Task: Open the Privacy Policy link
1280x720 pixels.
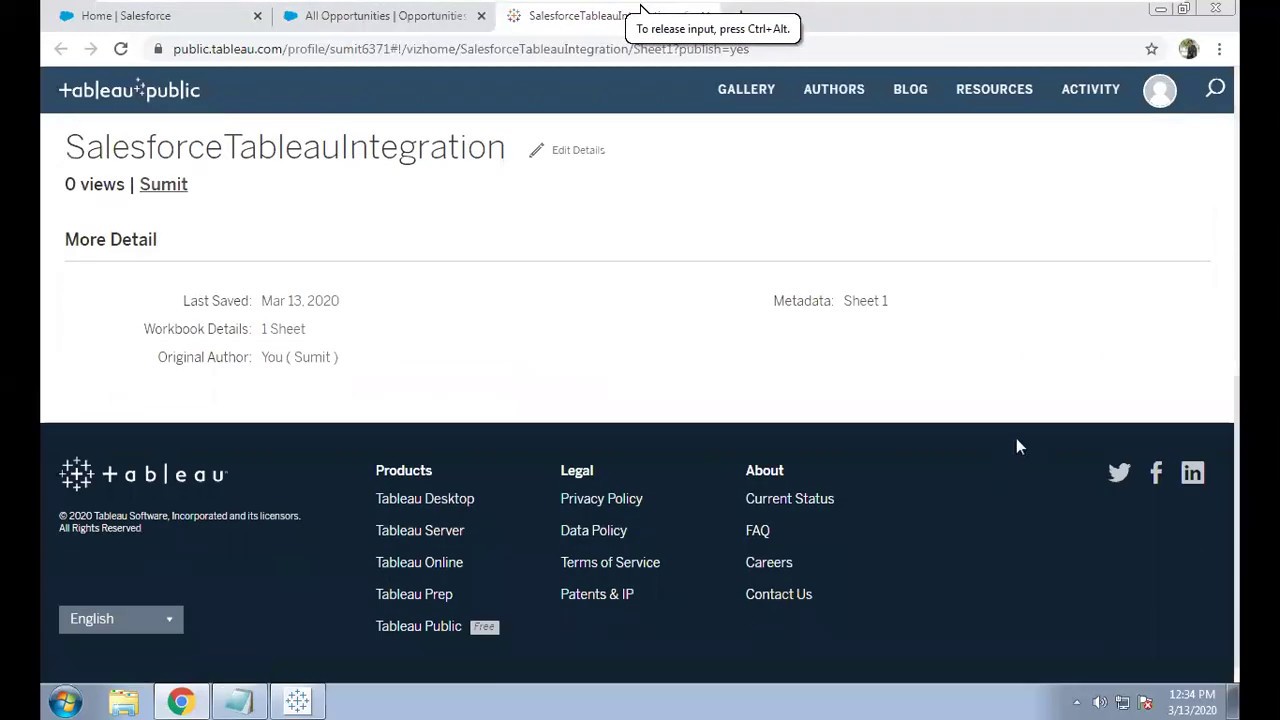Action: click(x=602, y=499)
